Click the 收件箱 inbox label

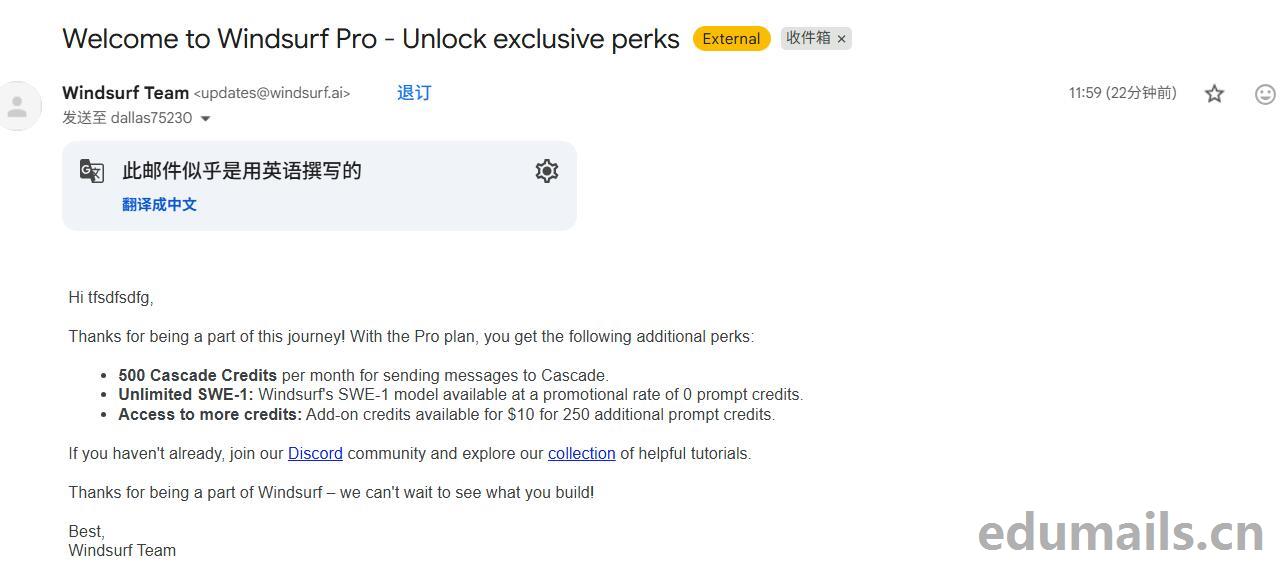click(x=808, y=38)
